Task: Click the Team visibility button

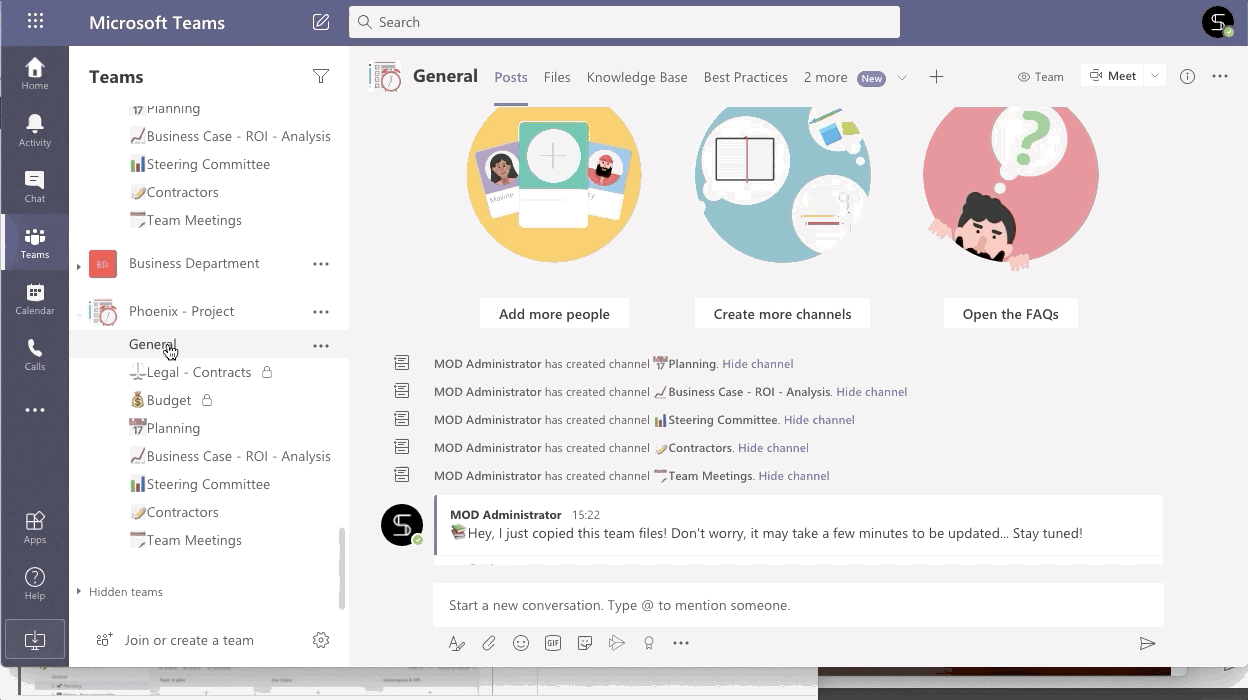Action: click(1040, 76)
